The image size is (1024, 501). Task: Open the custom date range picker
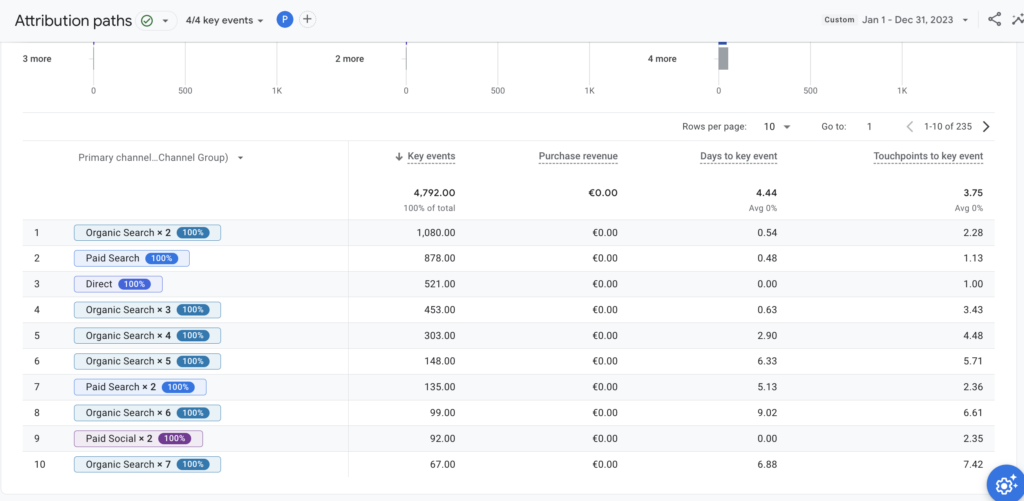[896, 20]
